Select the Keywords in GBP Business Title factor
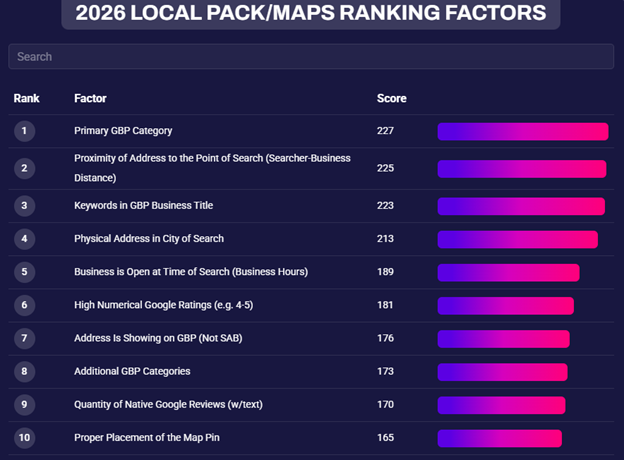This screenshot has width=624, height=460. 143,206
